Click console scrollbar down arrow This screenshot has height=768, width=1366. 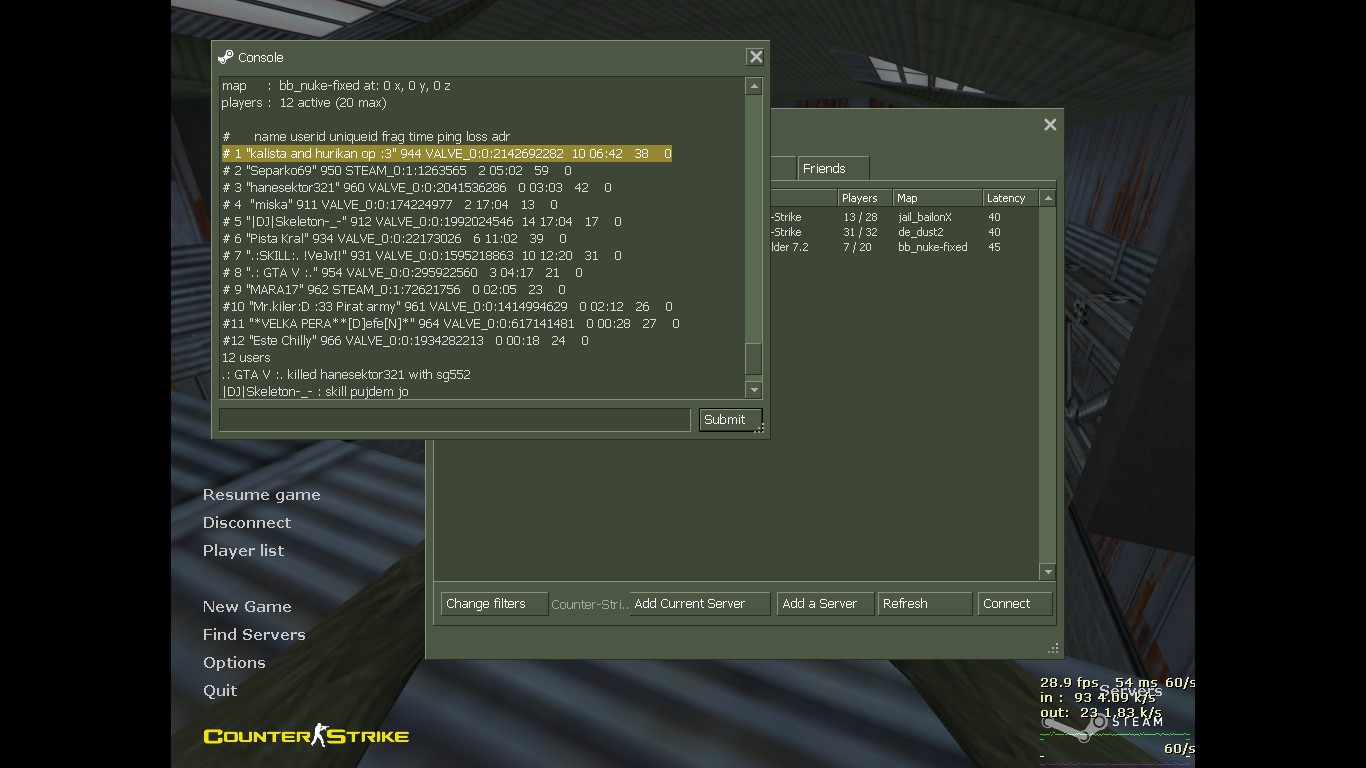pos(754,390)
